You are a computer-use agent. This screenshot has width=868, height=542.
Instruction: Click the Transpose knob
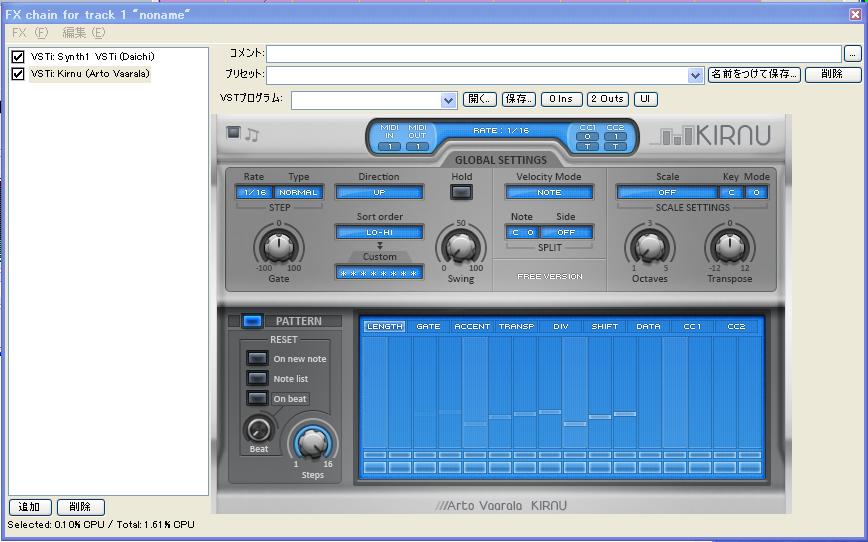[730, 247]
